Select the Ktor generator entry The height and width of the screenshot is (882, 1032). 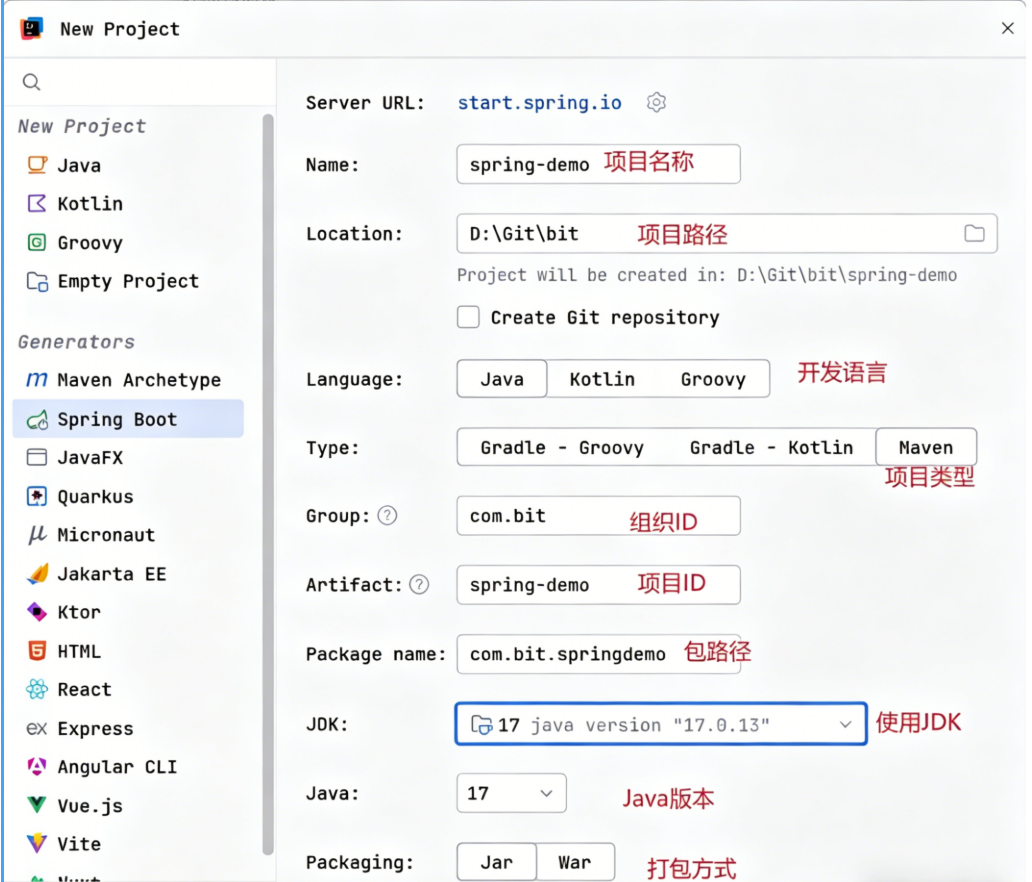pyautogui.click(x=128, y=612)
